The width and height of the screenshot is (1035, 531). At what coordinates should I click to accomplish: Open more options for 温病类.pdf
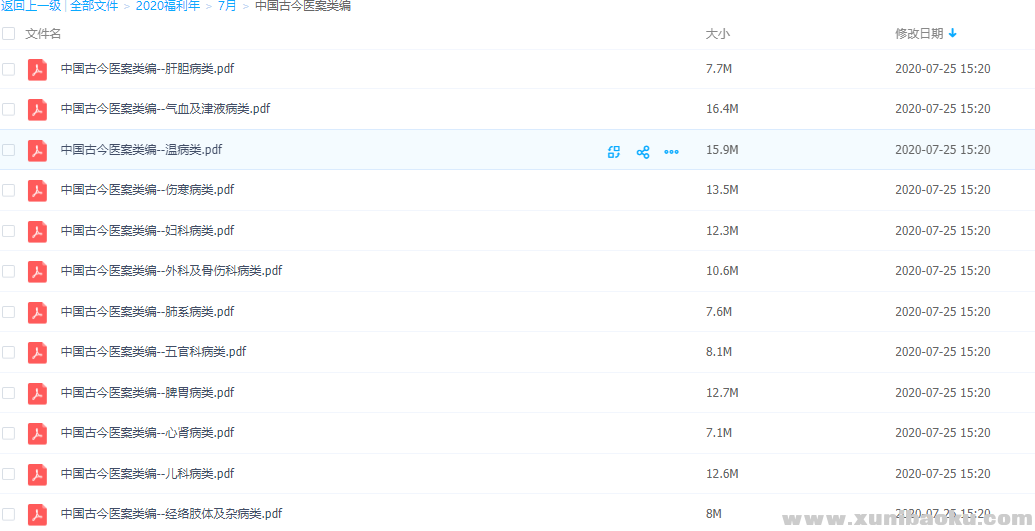671,152
